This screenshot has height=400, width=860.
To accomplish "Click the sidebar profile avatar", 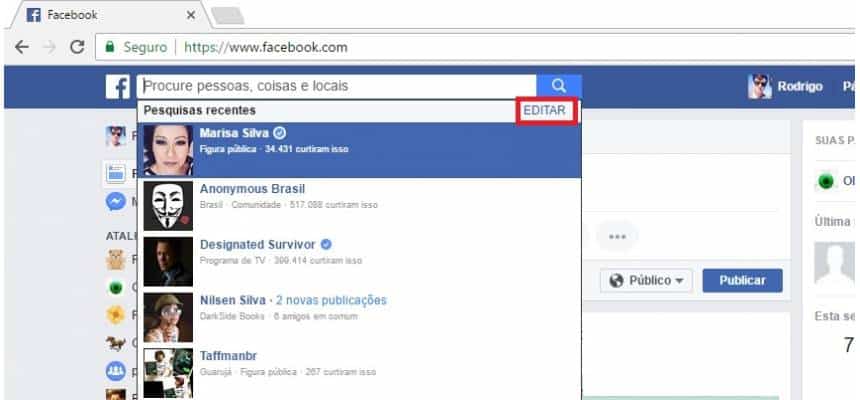I will pos(116,136).
